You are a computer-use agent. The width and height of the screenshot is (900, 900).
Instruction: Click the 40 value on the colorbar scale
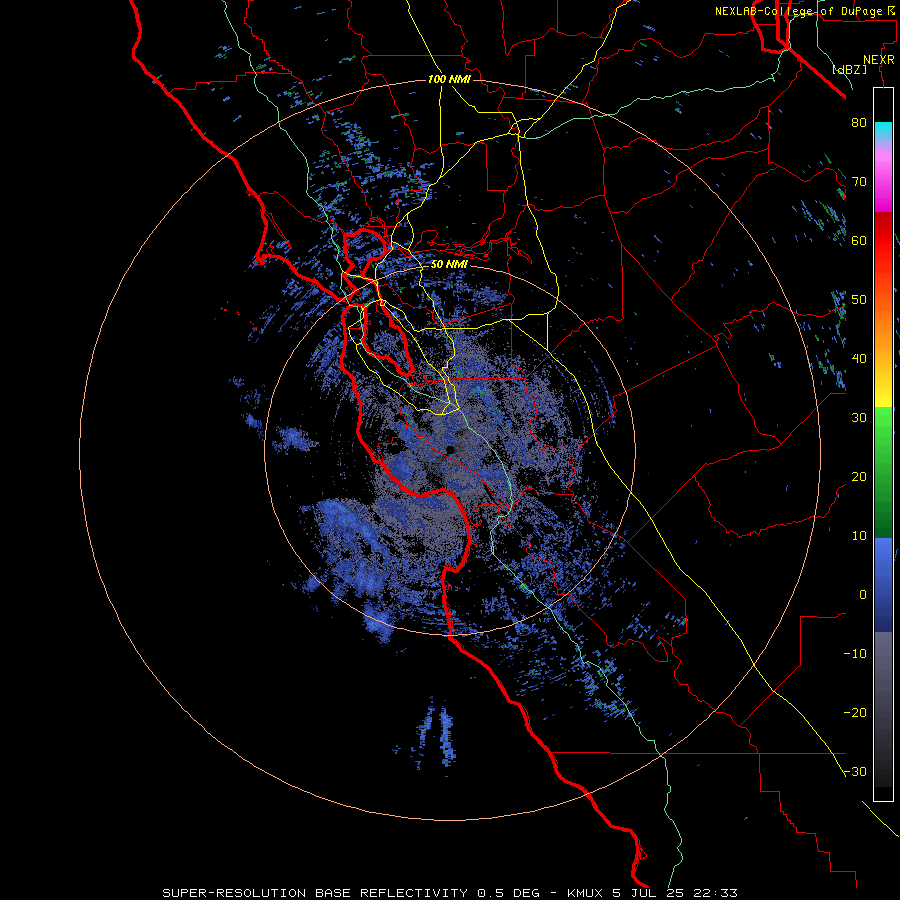click(x=859, y=359)
